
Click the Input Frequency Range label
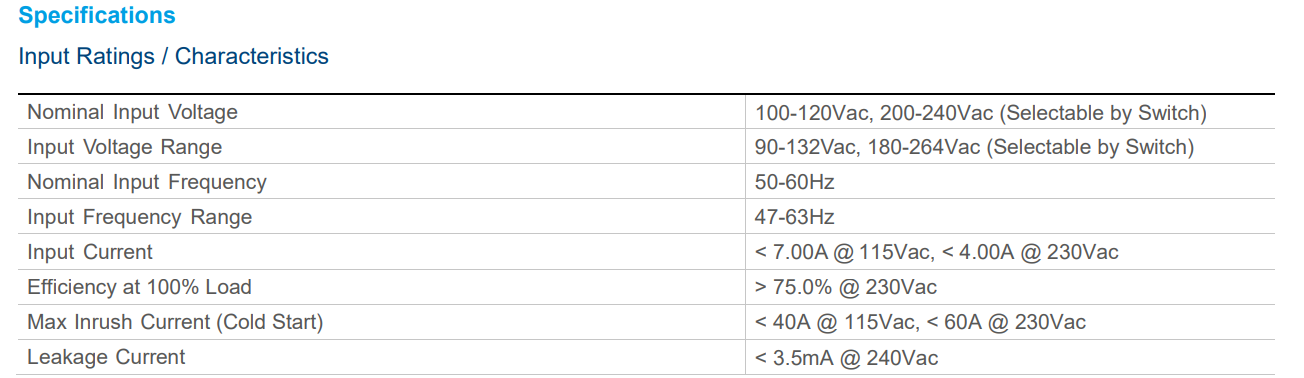point(140,217)
